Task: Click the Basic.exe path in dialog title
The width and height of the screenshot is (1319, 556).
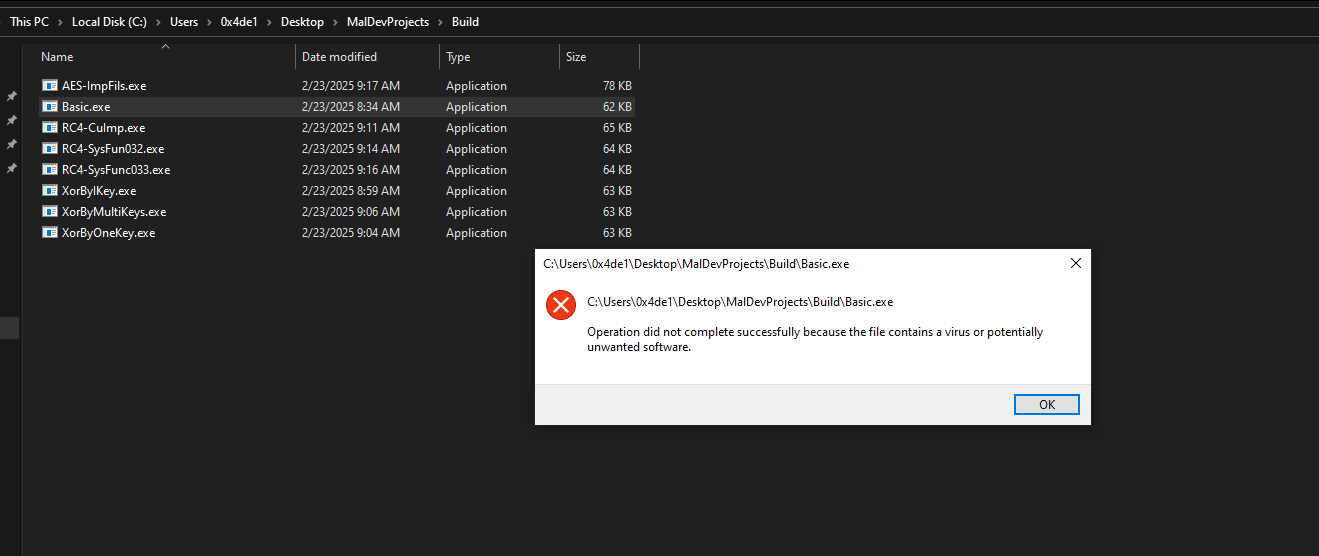Action: point(696,264)
